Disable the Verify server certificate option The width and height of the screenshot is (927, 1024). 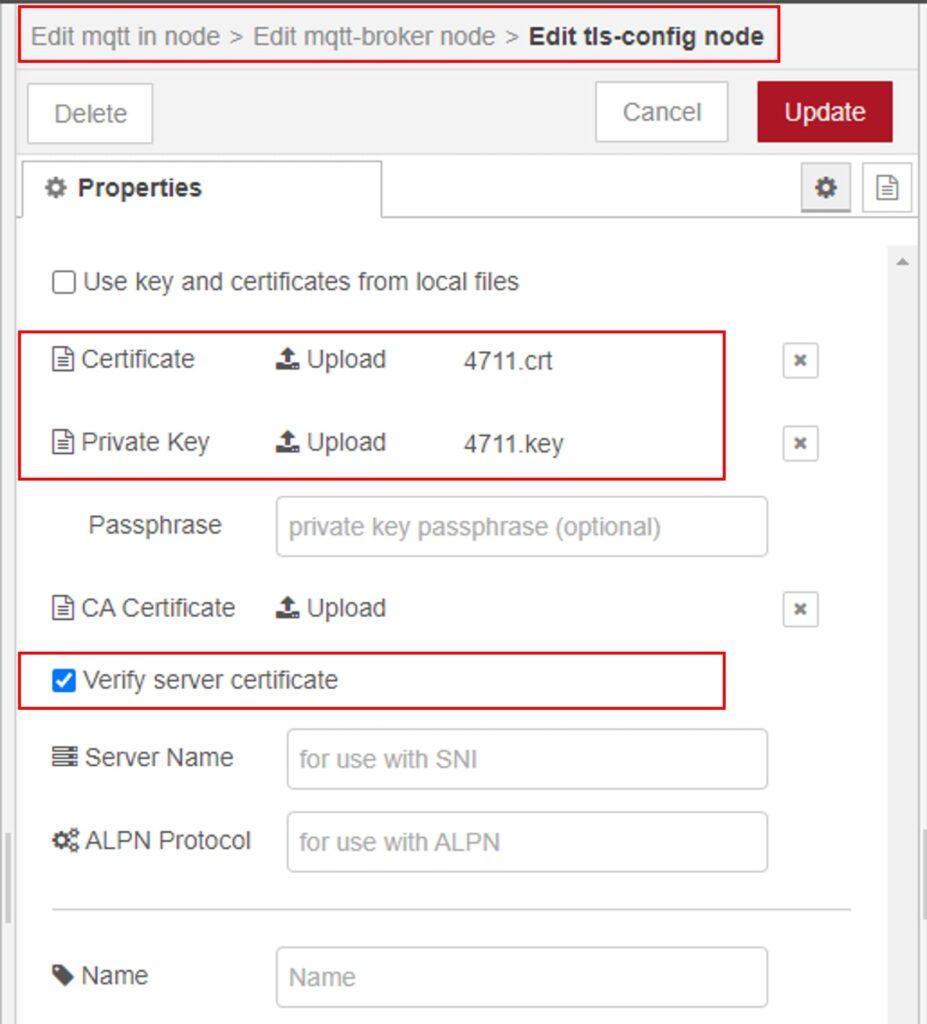coord(63,680)
